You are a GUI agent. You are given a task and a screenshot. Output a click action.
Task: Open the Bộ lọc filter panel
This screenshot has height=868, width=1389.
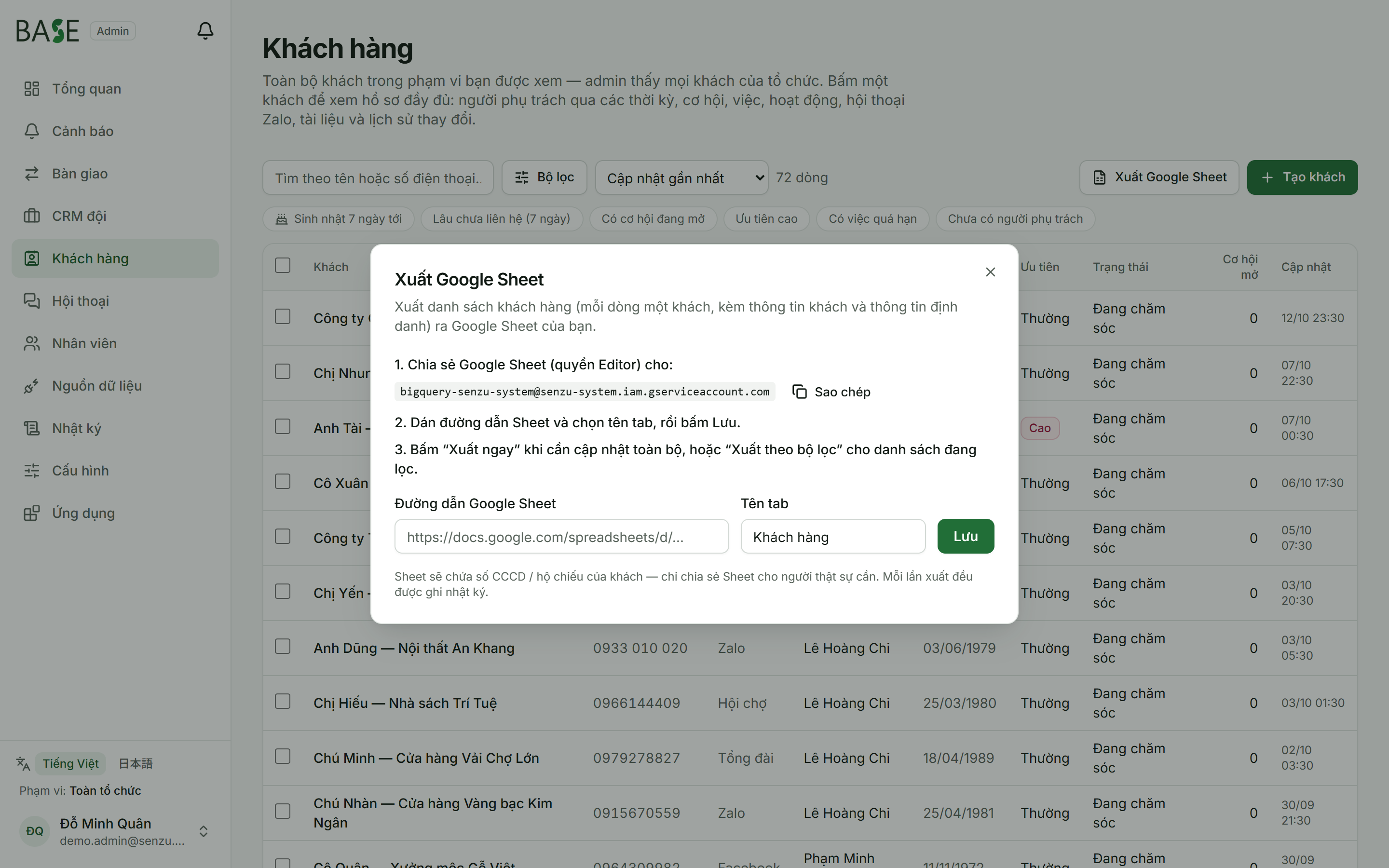click(x=544, y=177)
